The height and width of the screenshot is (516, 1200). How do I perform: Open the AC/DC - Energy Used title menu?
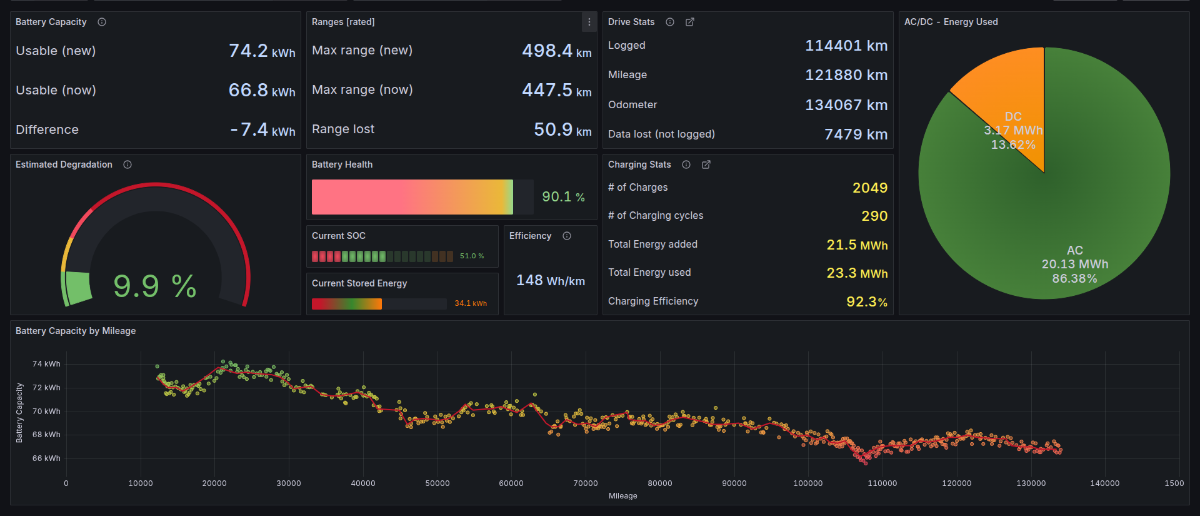click(x=950, y=21)
